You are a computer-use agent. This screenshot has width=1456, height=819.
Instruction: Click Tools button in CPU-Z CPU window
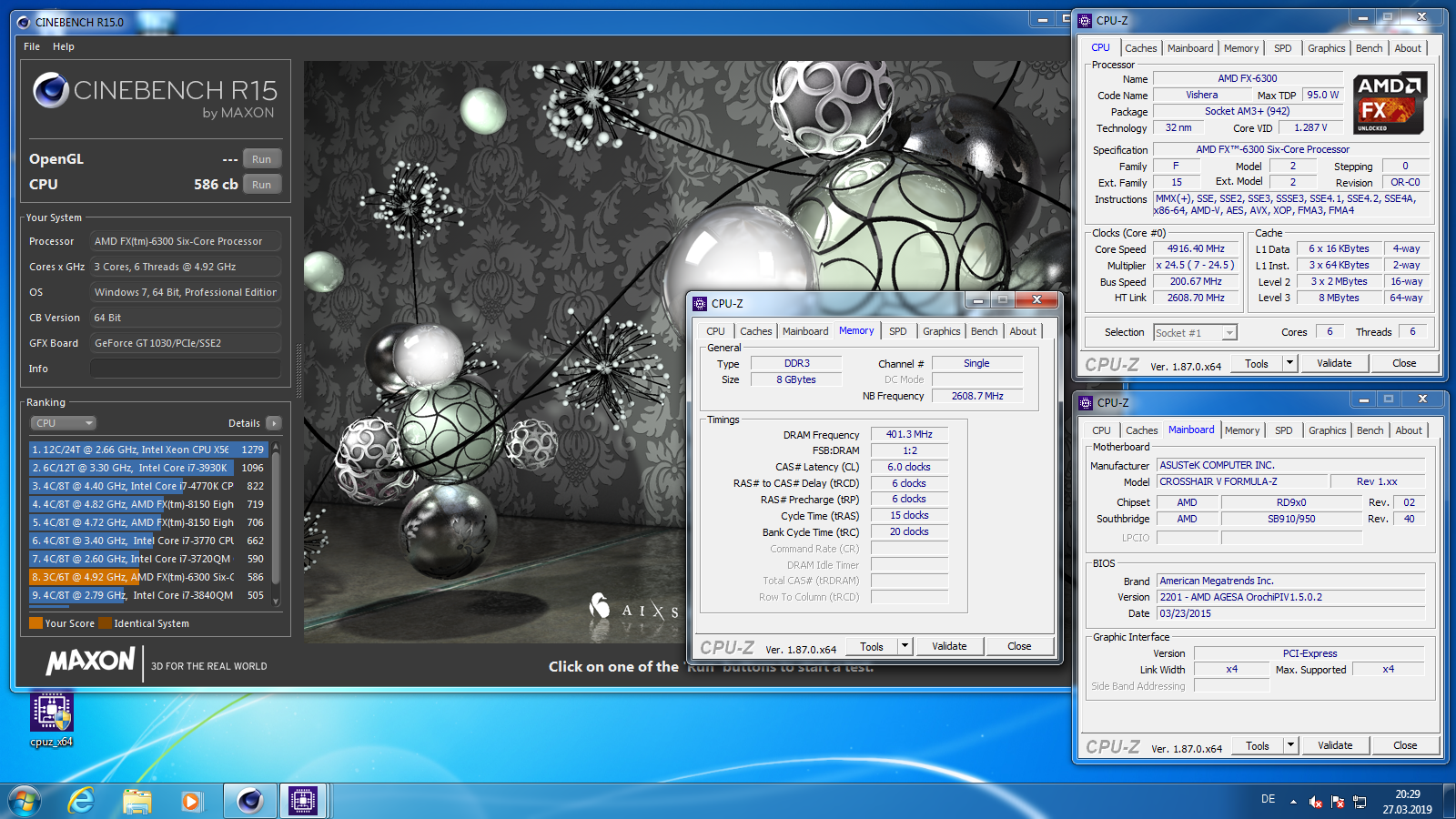pos(1257,363)
